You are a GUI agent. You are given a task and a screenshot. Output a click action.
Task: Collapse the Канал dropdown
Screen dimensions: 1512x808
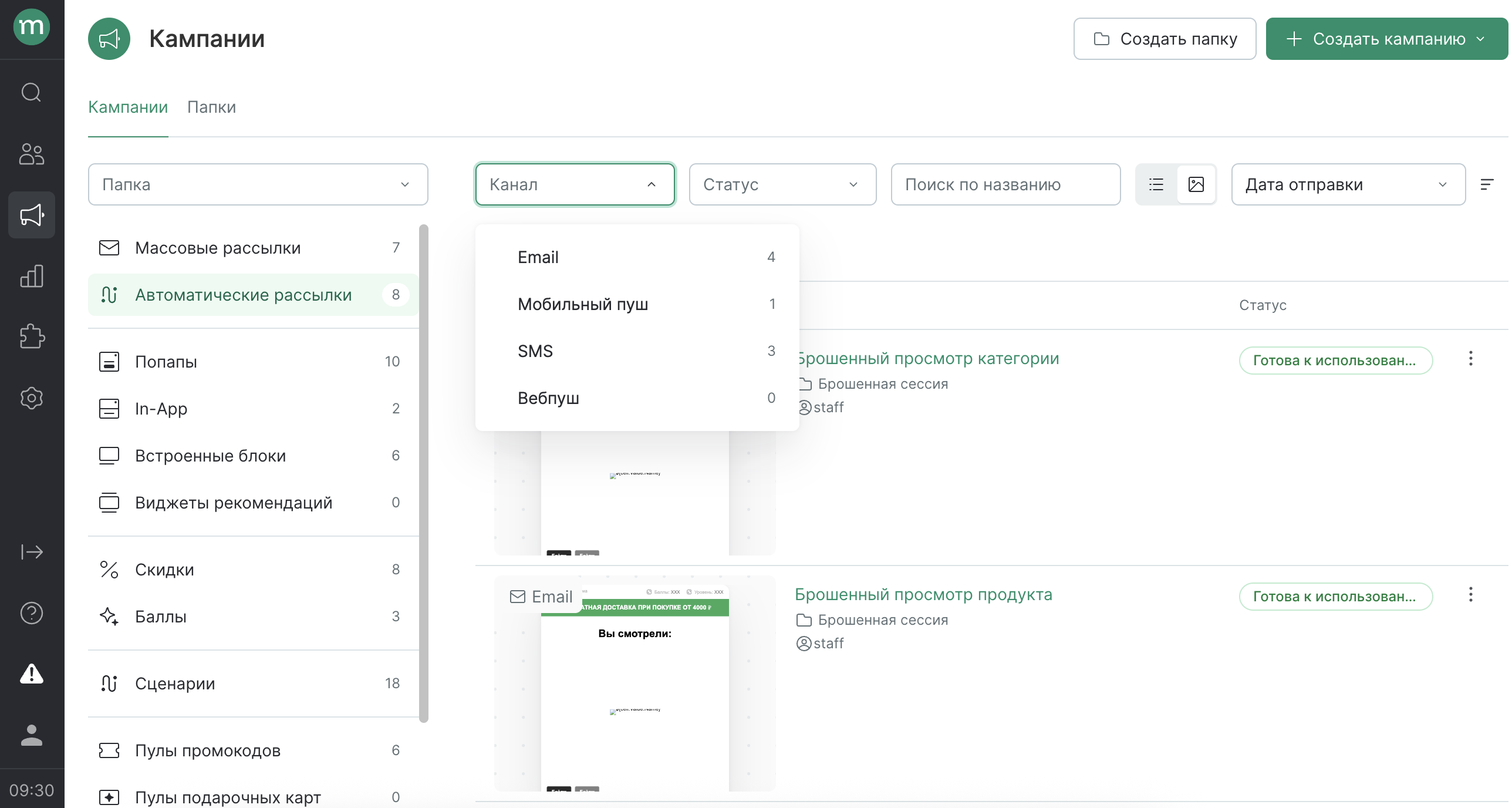pos(575,184)
